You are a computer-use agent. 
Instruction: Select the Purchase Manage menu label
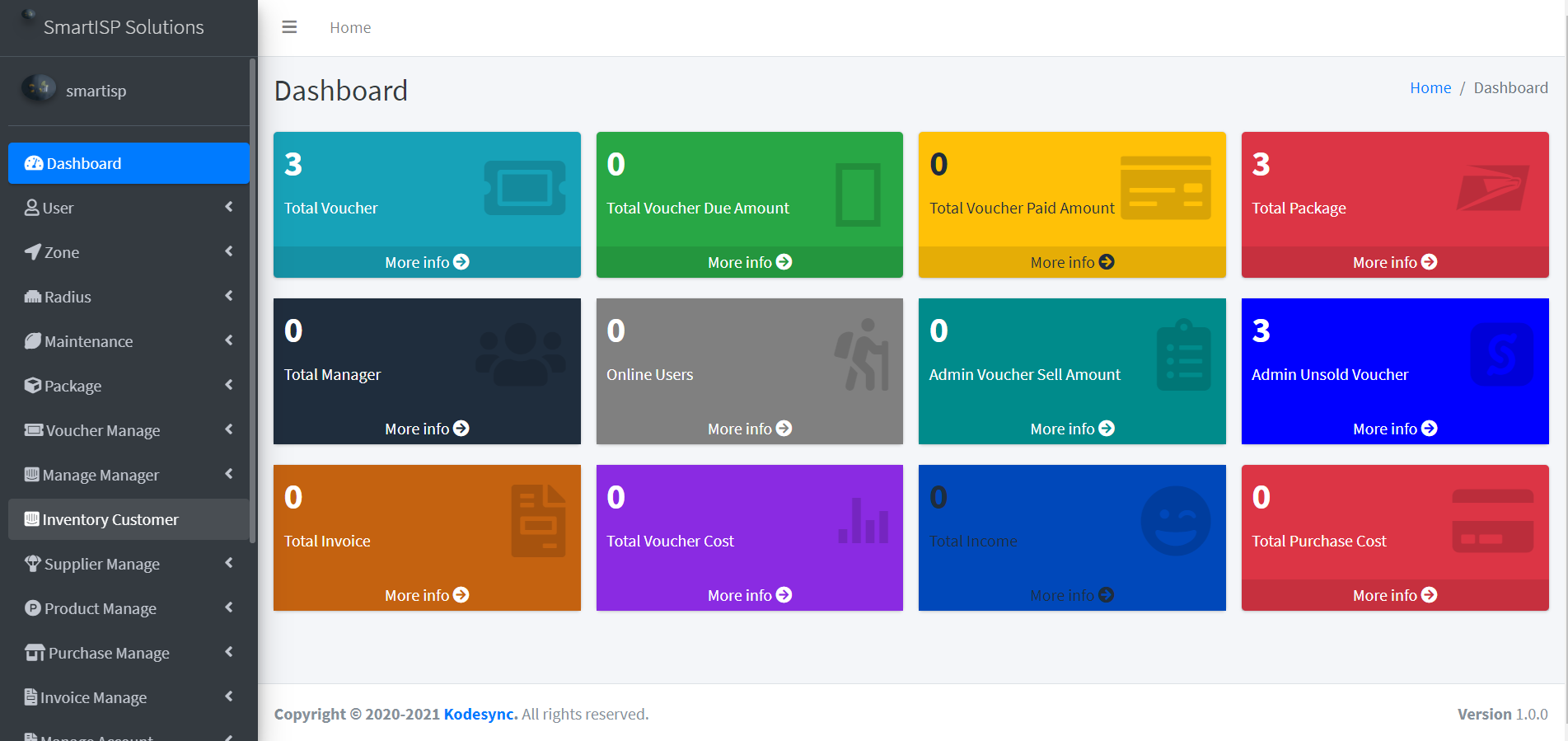(x=109, y=653)
